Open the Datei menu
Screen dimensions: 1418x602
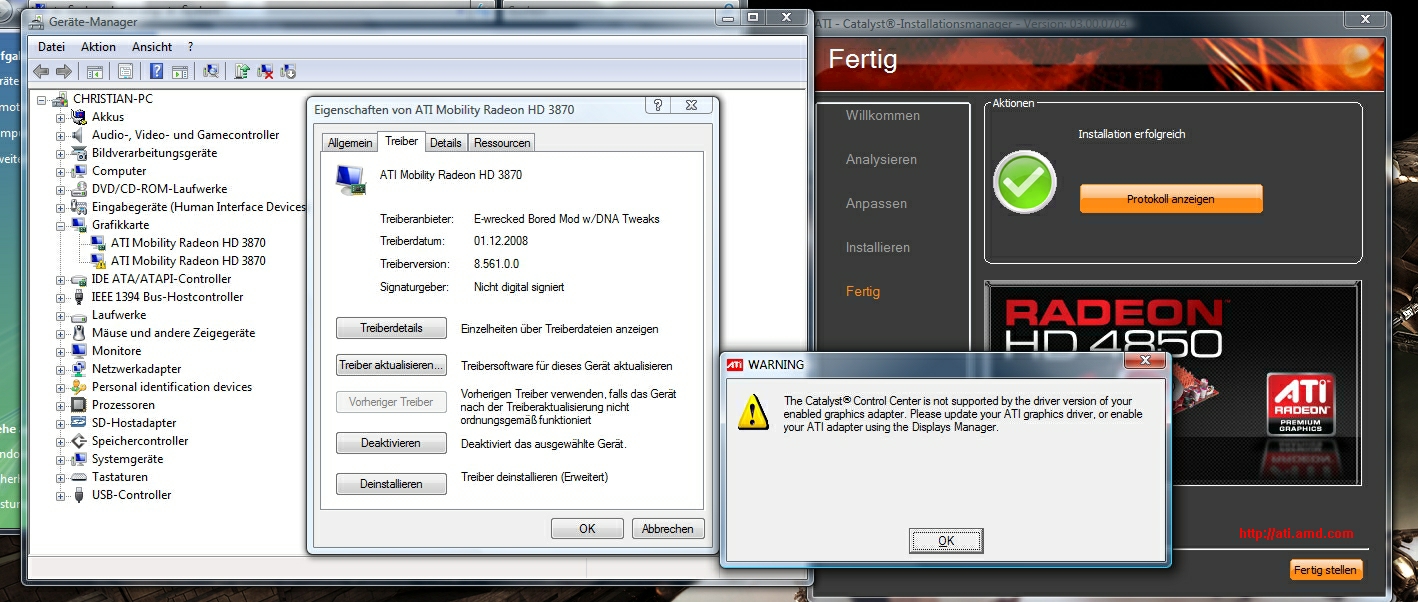coord(51,47)
